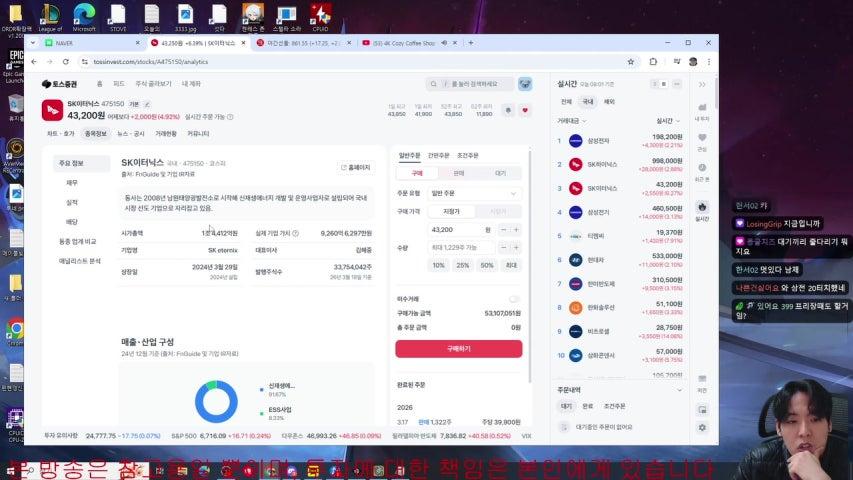Toggle the 미수거래 switch
Screen dimensions: 853x480
click(514, 299)
